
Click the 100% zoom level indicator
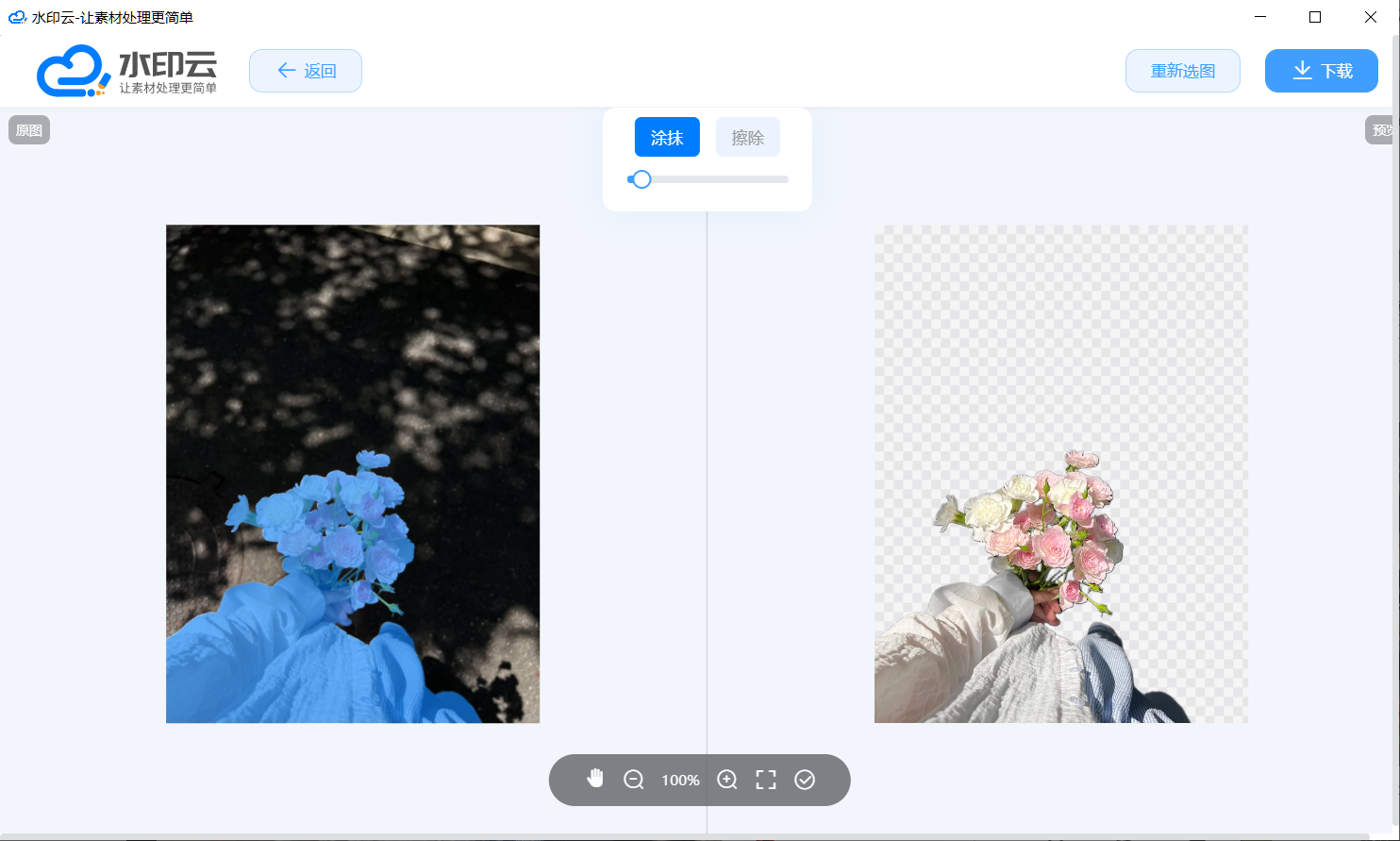click(x=680, y=781)
